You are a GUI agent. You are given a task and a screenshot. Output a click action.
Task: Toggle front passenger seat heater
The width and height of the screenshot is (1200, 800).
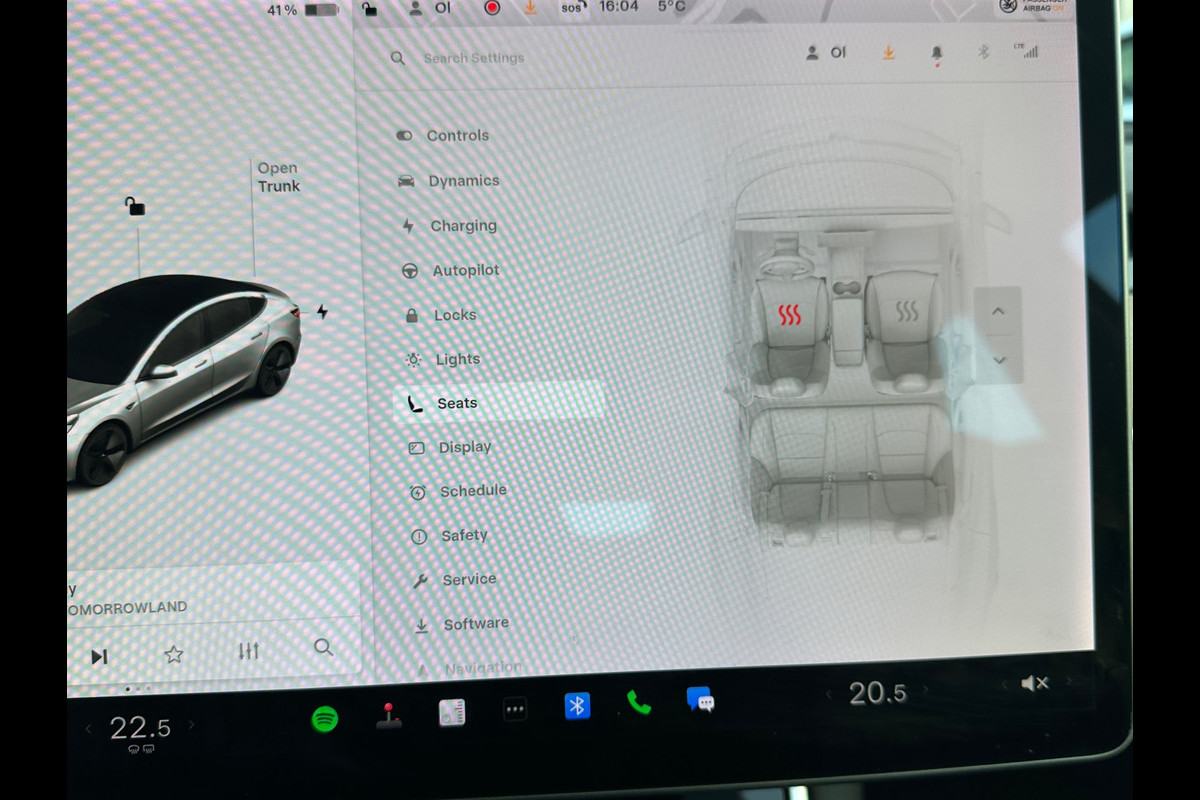point(906,312)
